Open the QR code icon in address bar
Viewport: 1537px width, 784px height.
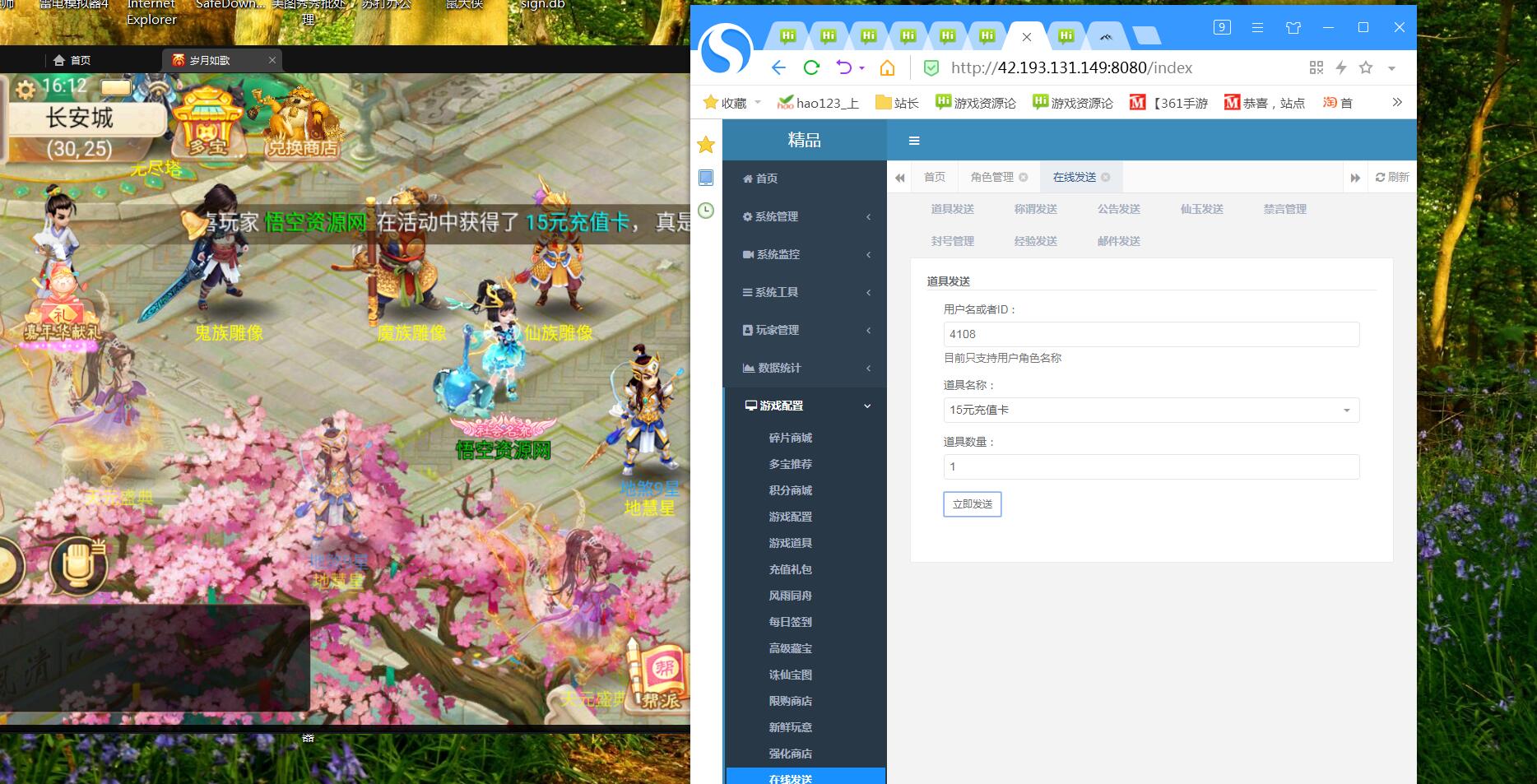pos(1316,67)
